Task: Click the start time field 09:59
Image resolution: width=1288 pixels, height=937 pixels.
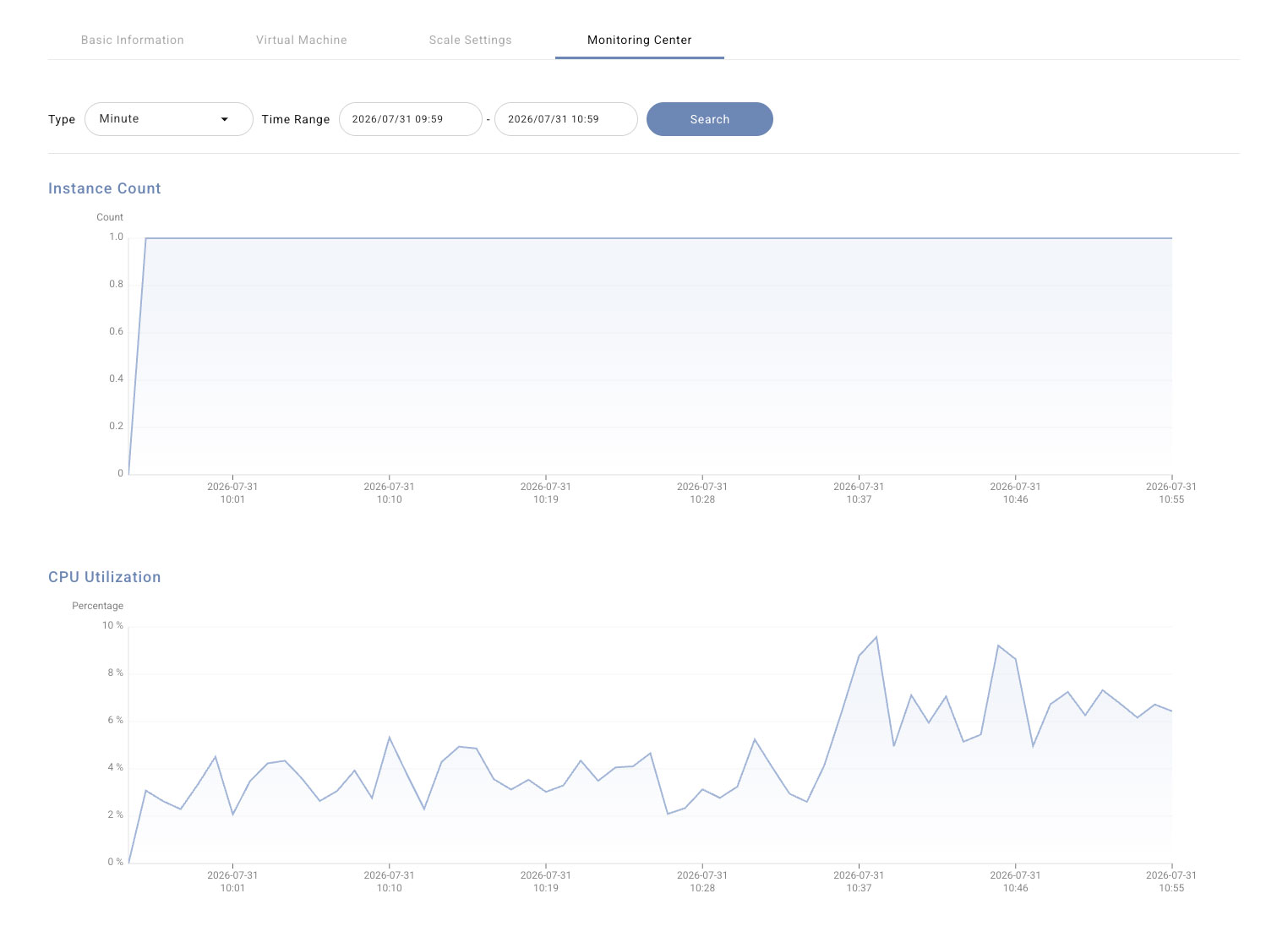Action: pyautogui.click(x=411, y=119)
